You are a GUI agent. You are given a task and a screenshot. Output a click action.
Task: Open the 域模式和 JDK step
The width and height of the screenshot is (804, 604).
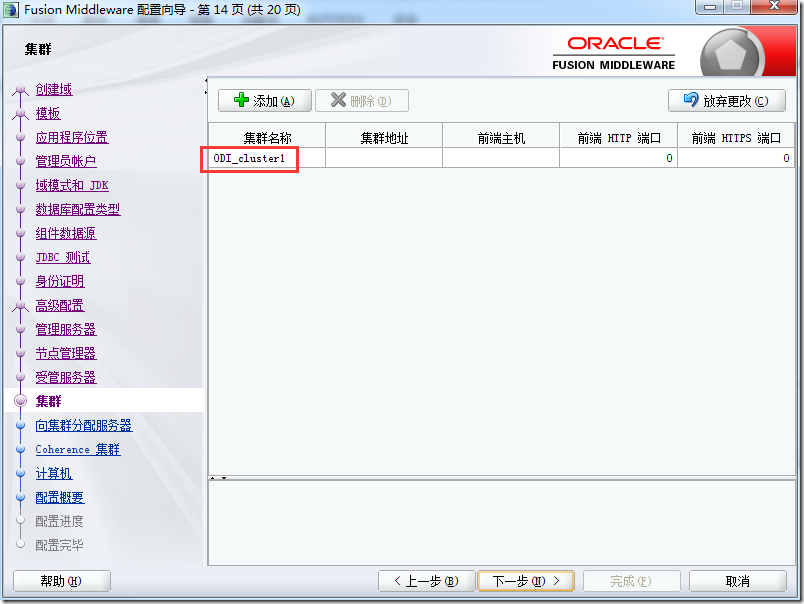[72, 185]
